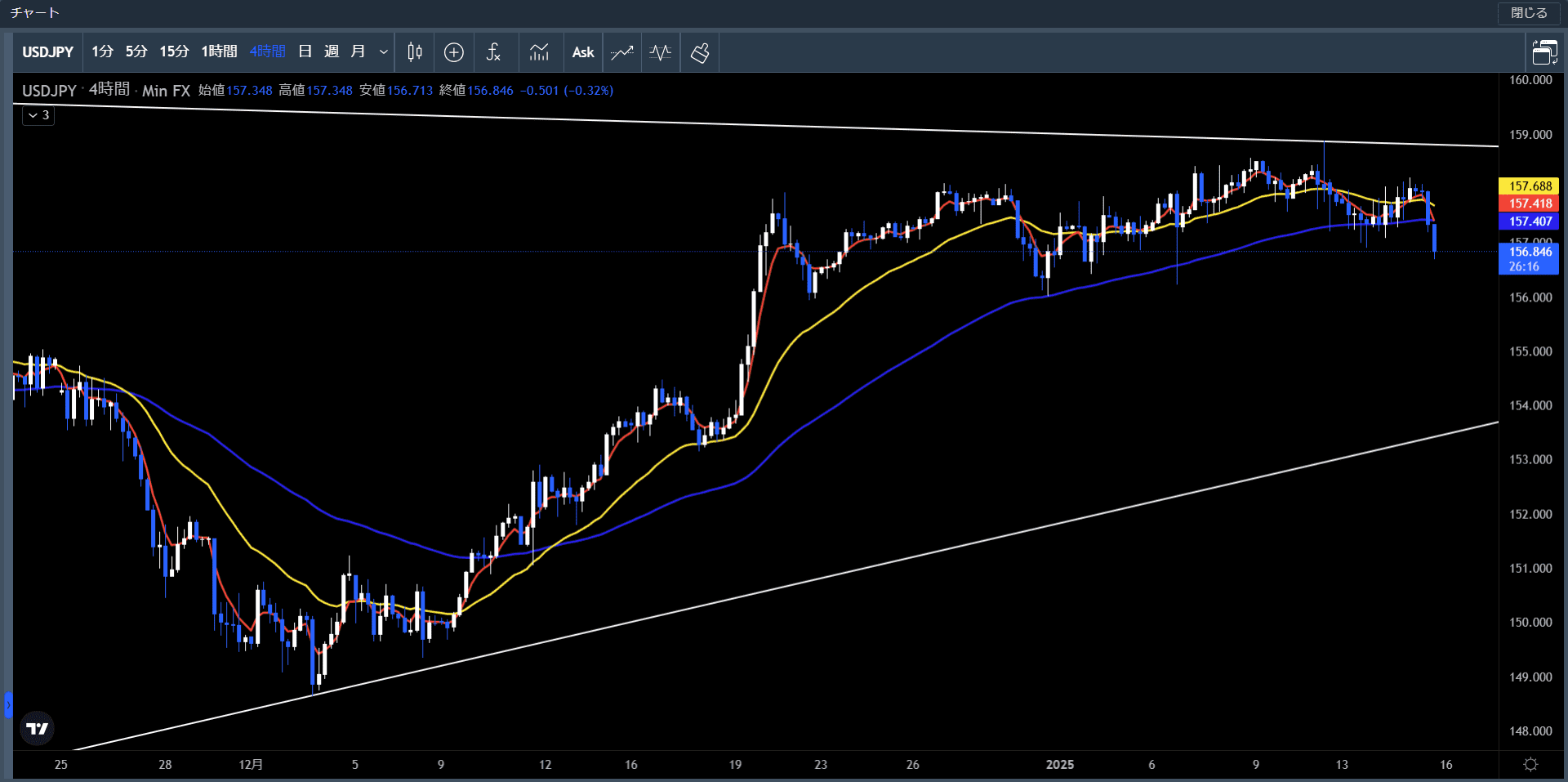Open the USDJPY symbol selector
Screen dimensions: 1568x782
tap(48, 52)
